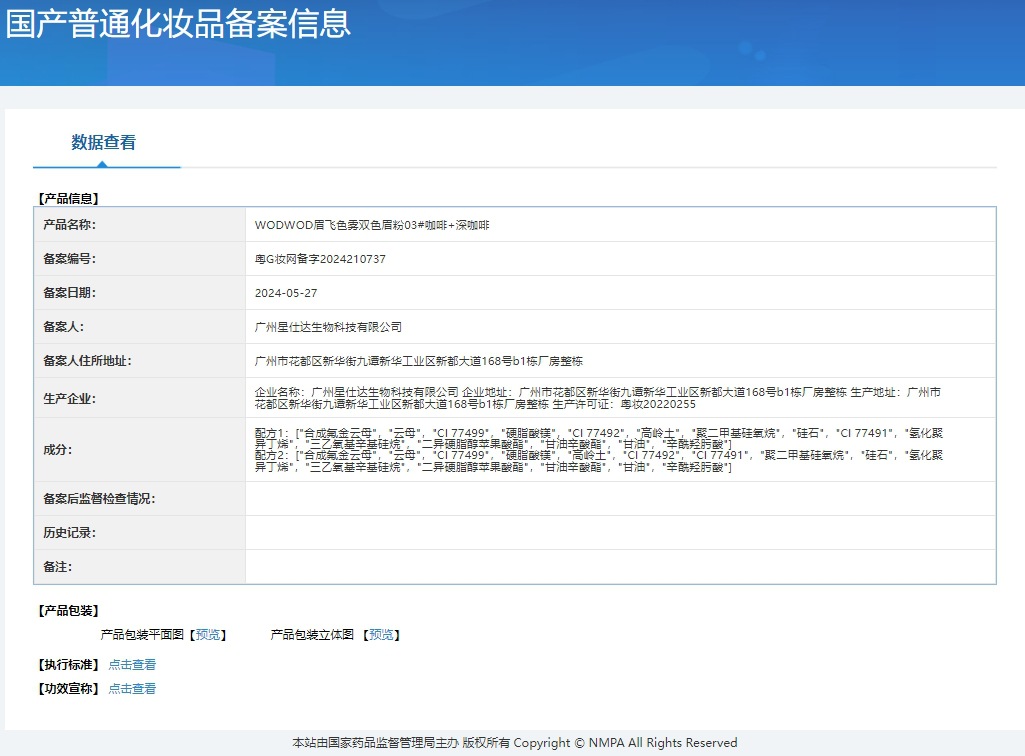The width and height of the screenshot is (1025, 756).
Task: Click the 备案人住所地址 label cell
Action: click(140, 361)
